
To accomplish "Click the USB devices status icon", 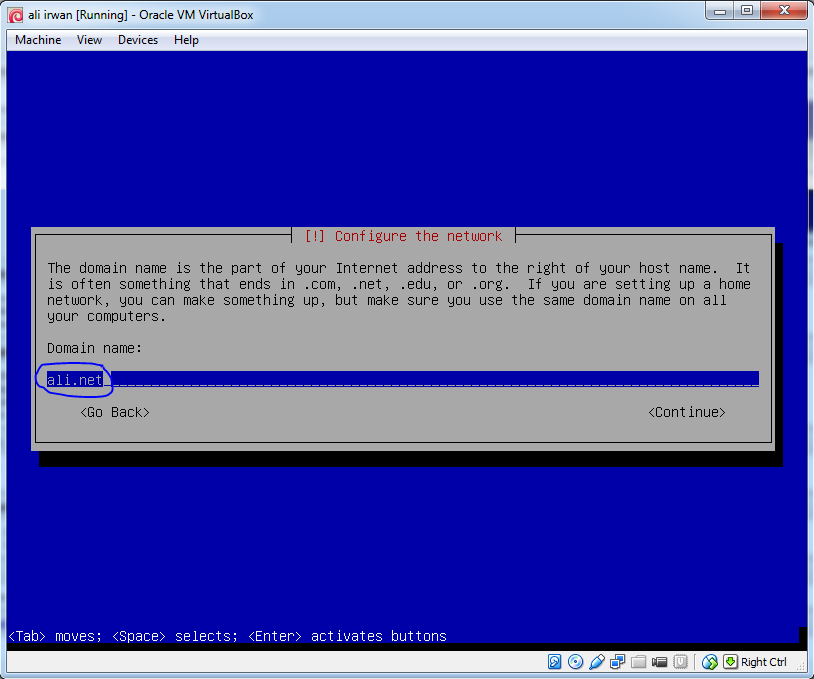I will (596, 661).
